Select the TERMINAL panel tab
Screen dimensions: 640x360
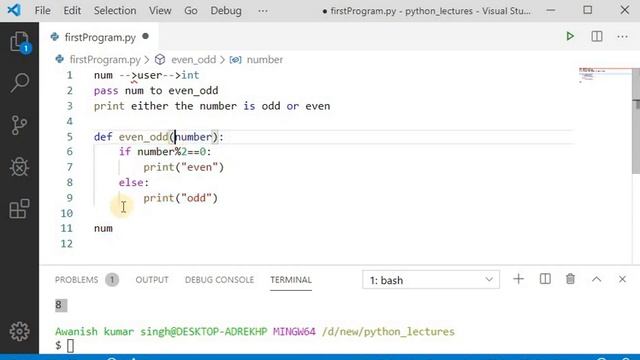[291, 280]
